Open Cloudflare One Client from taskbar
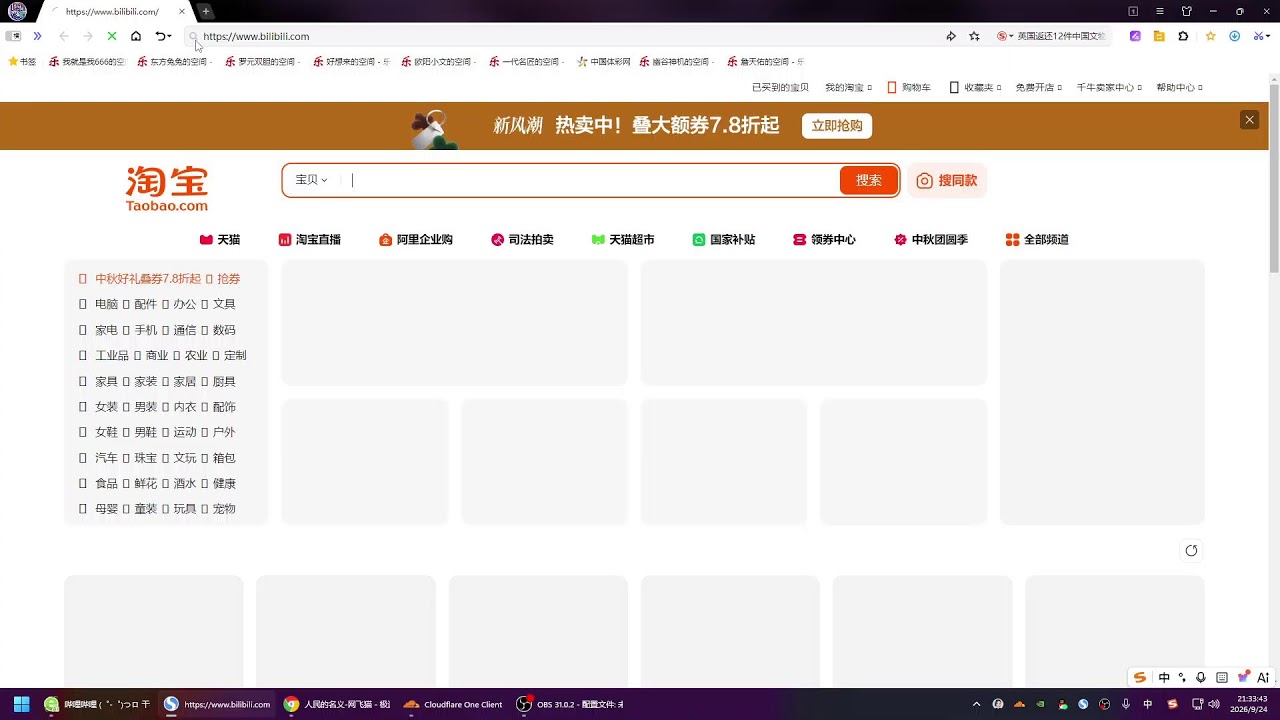 pyautogui.click(x=453, y=704)
